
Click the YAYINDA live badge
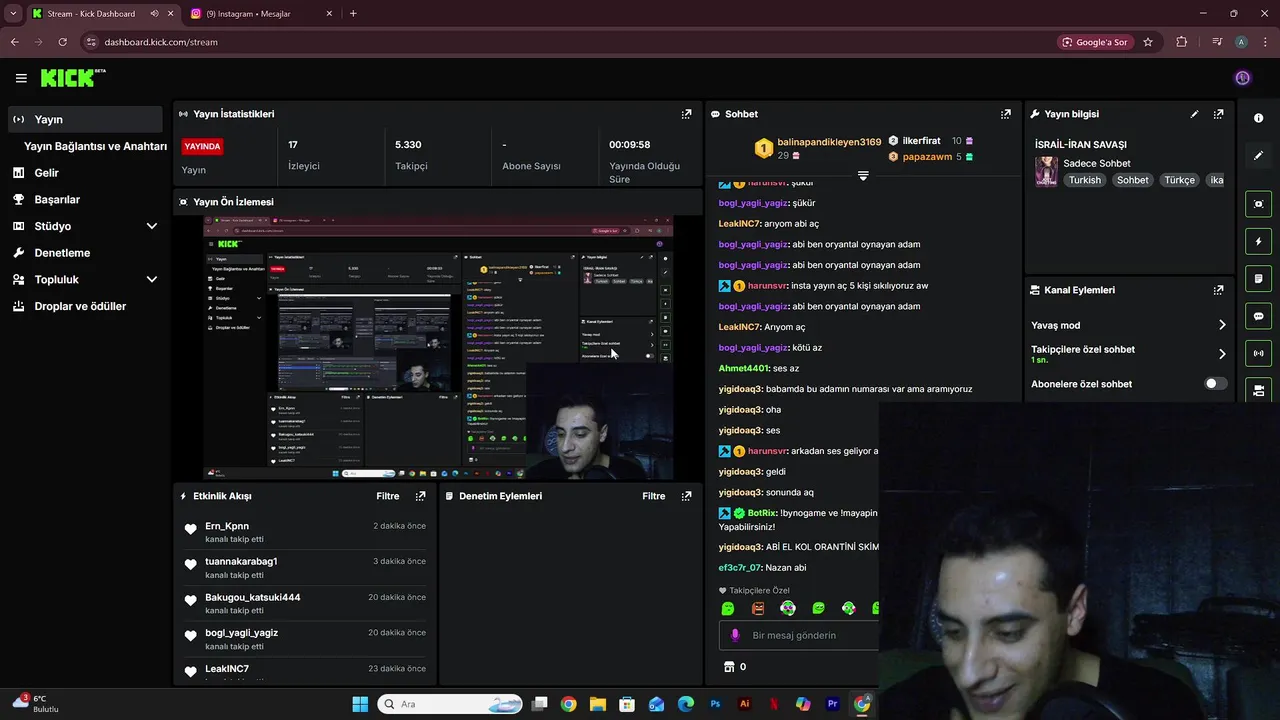click(202, 146)
